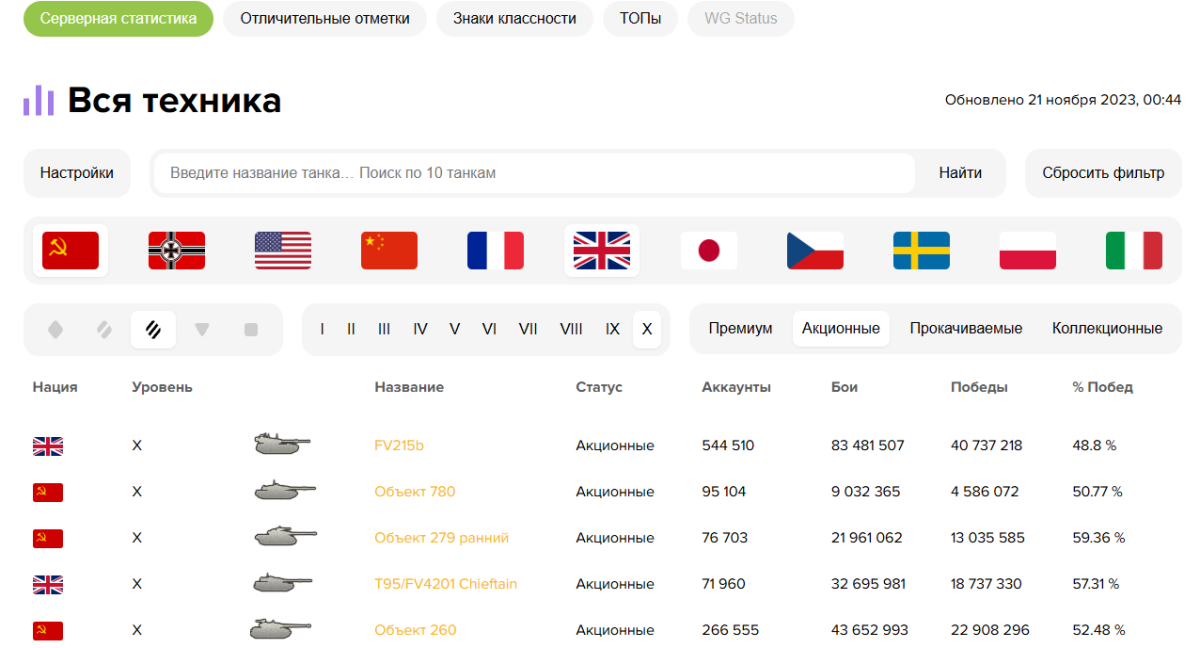This screenshot has width=1200, height=648.
Task: Open the FV215b tank link
Action: coord(399,445)
